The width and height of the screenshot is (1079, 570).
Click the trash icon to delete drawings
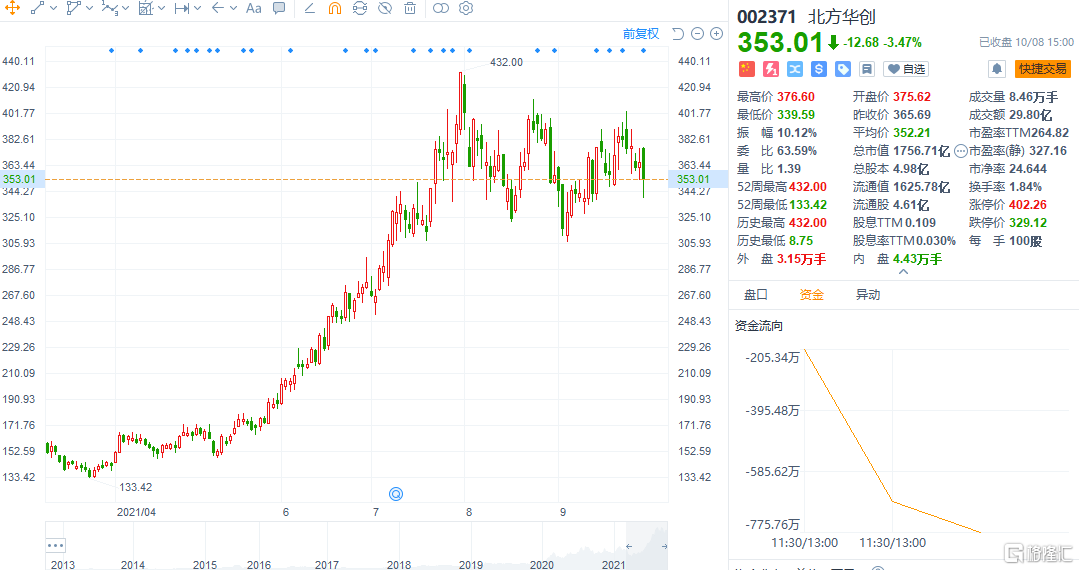click(410, 8)
